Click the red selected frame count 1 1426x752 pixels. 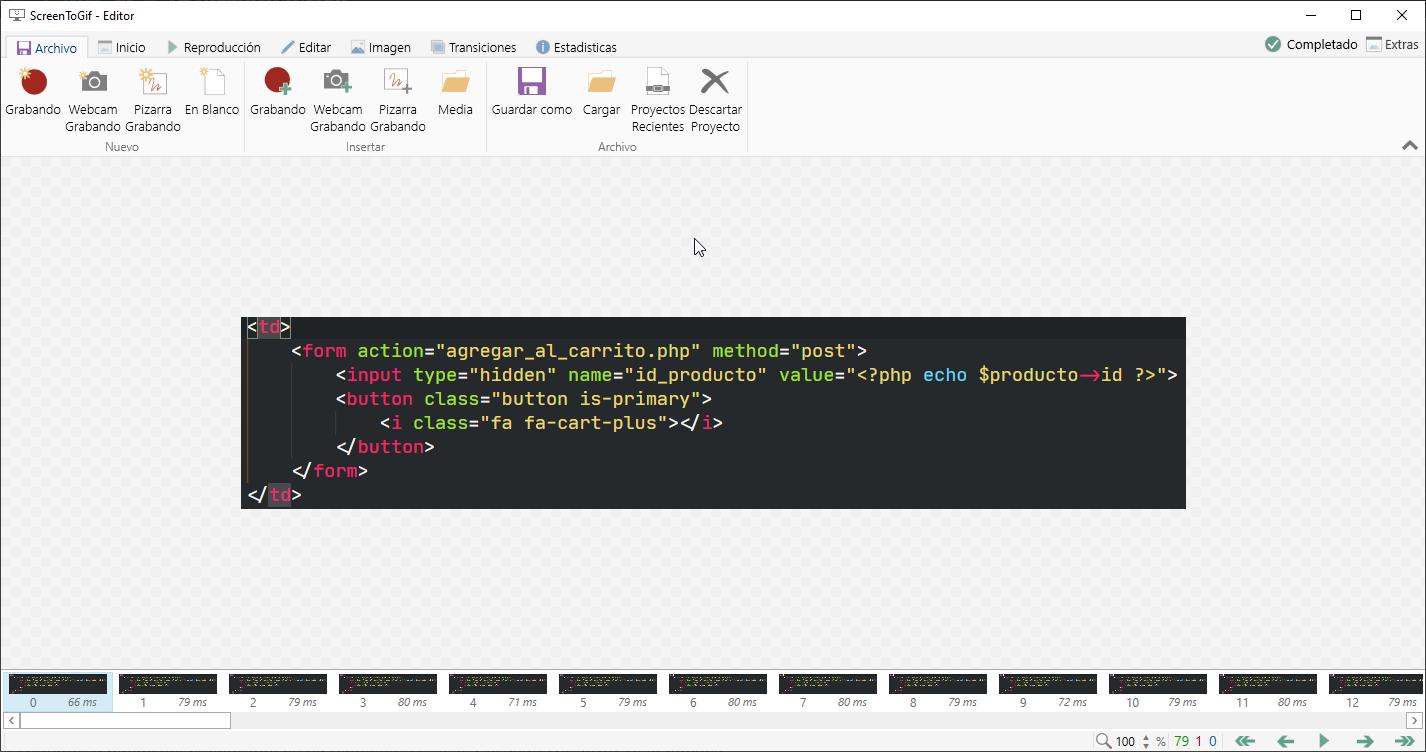1199,742
